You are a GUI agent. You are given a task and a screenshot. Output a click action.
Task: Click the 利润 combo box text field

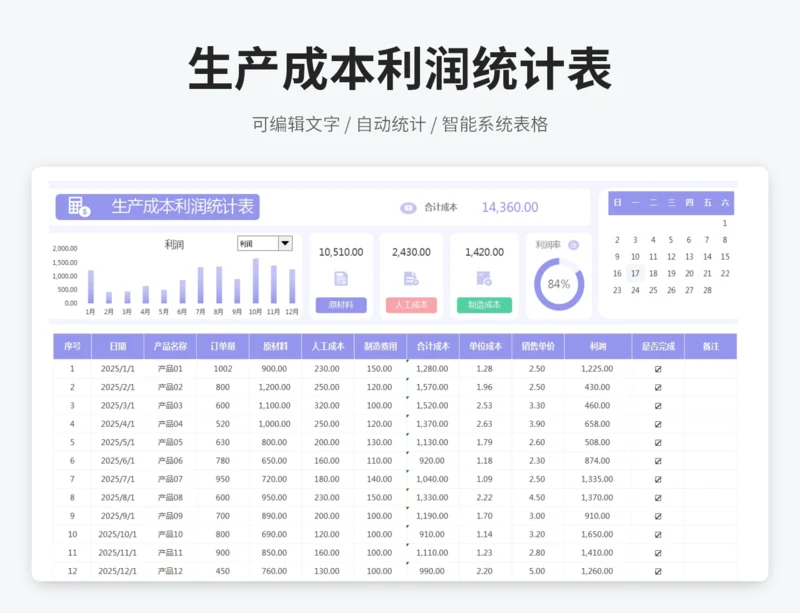pos(256,243)
